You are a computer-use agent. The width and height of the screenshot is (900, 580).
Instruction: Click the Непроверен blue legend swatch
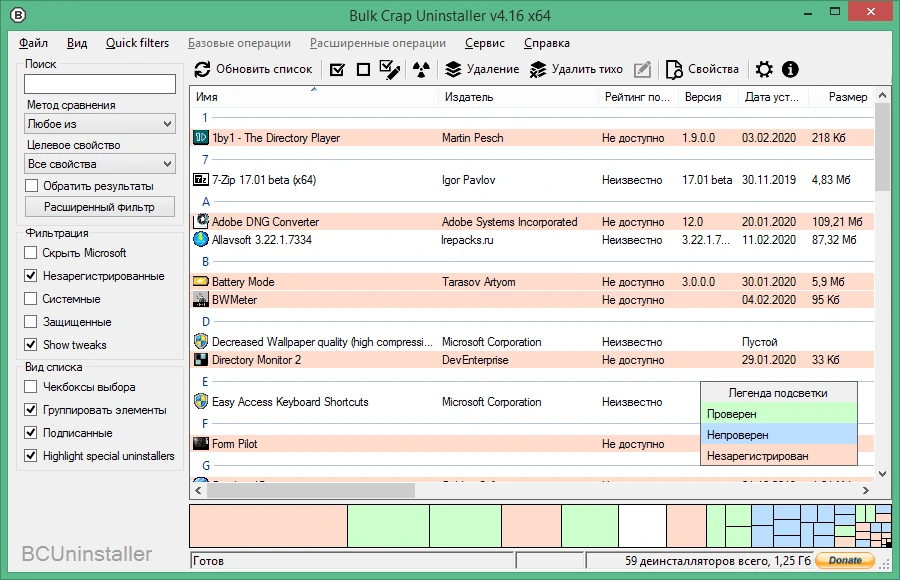pyautogui.click(x=779, y=435)
